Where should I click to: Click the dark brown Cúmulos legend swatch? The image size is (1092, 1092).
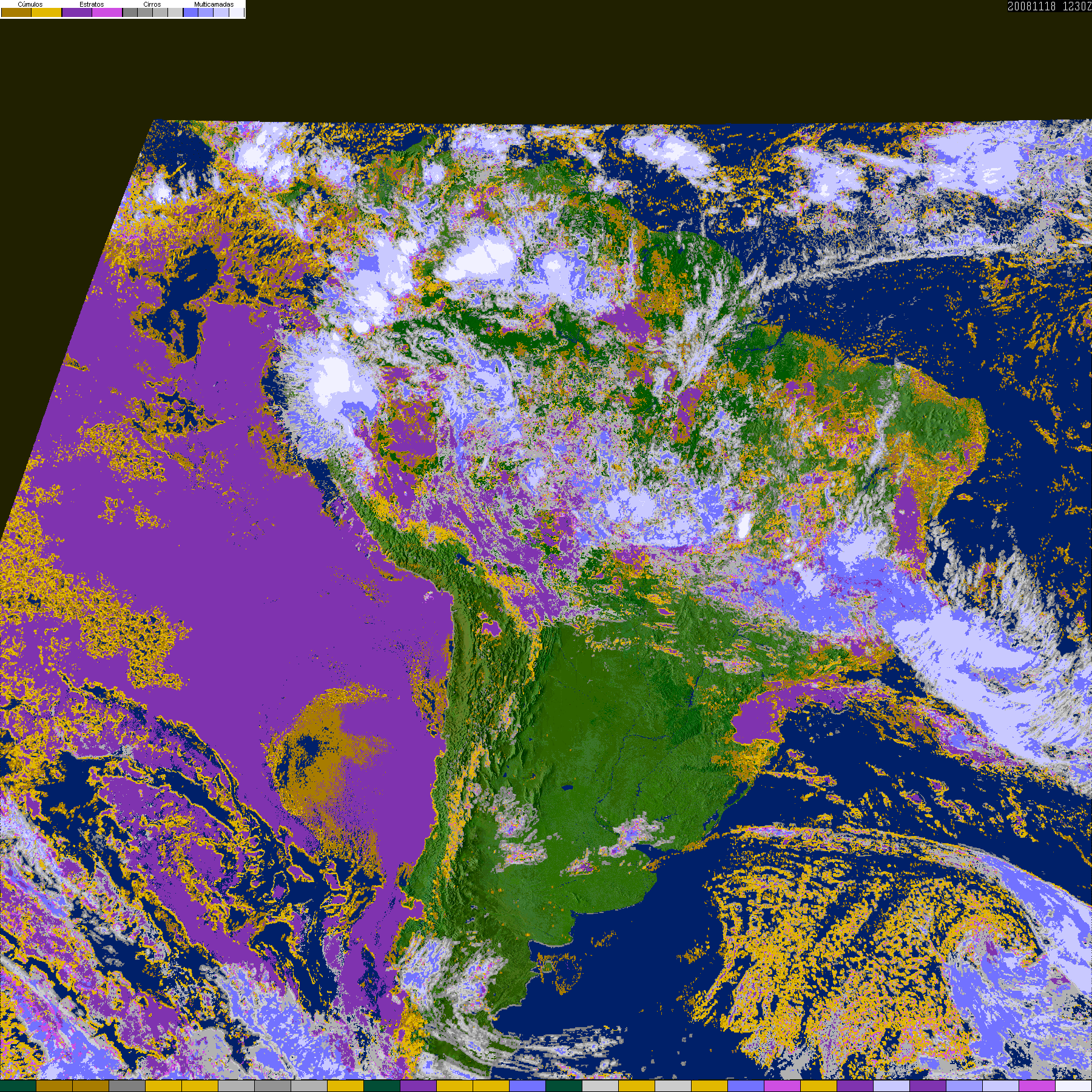coord(16,12)
